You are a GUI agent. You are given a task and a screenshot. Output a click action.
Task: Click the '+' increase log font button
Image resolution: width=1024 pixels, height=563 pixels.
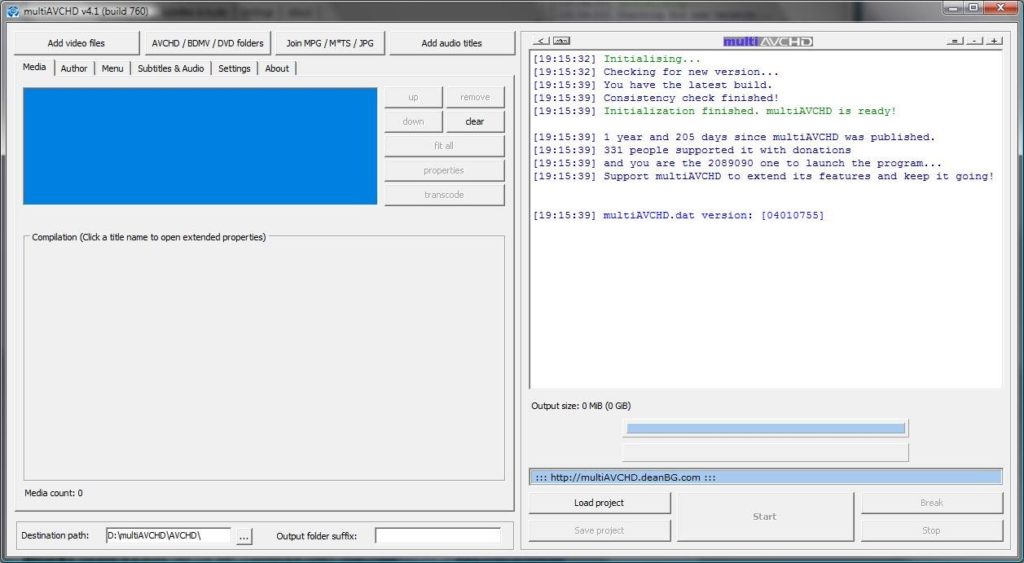(x=994, y=41)
